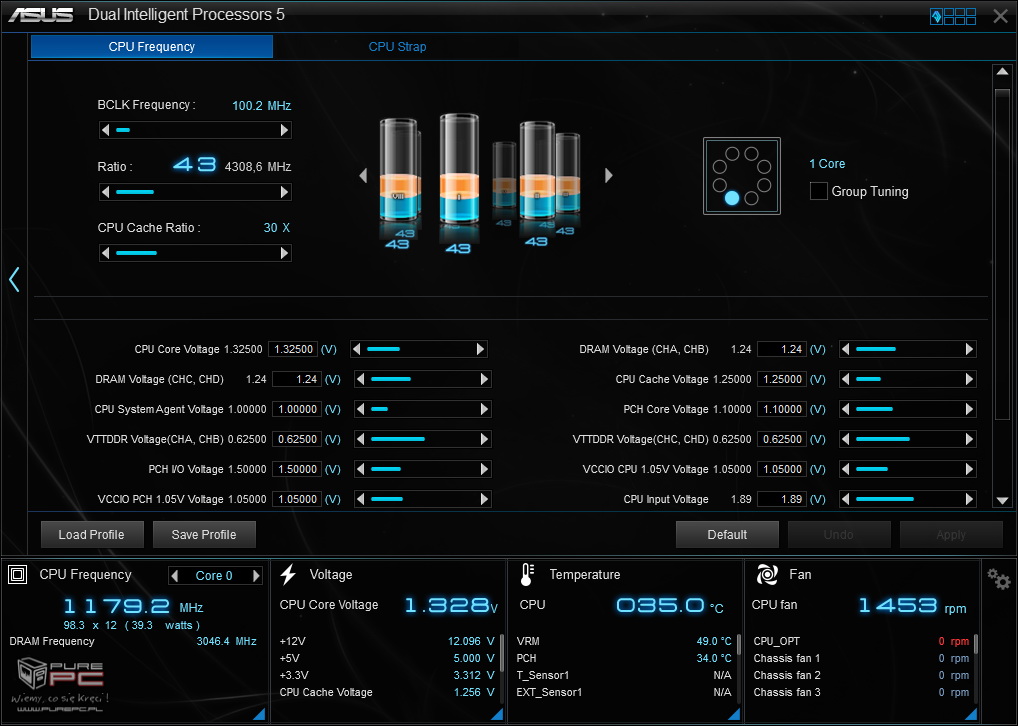Expand Fan panel corner triangle
1018x726 pixels.
pos(971,714)
